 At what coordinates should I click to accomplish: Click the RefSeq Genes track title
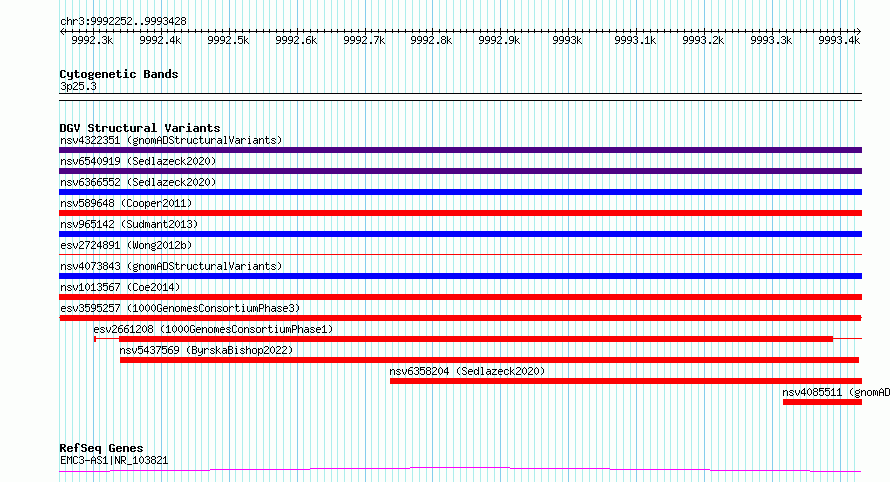101,448
